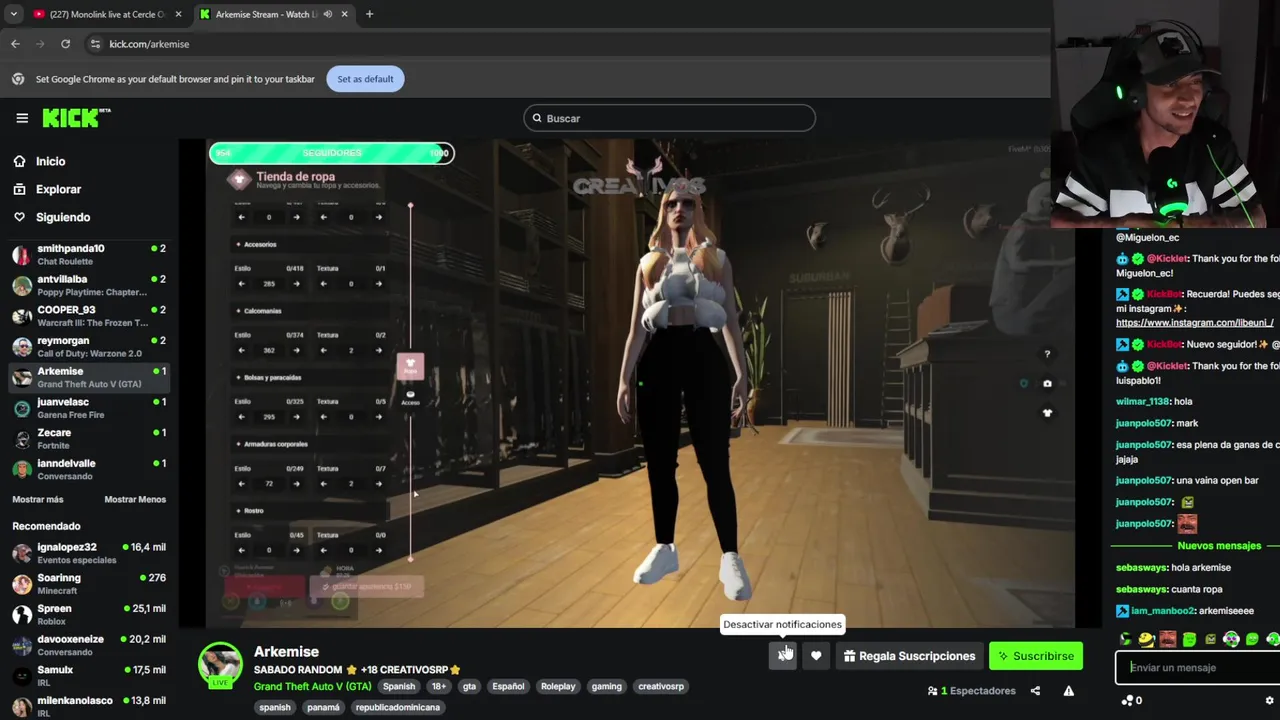Click the Spanish tag

(x=398, y=686)
